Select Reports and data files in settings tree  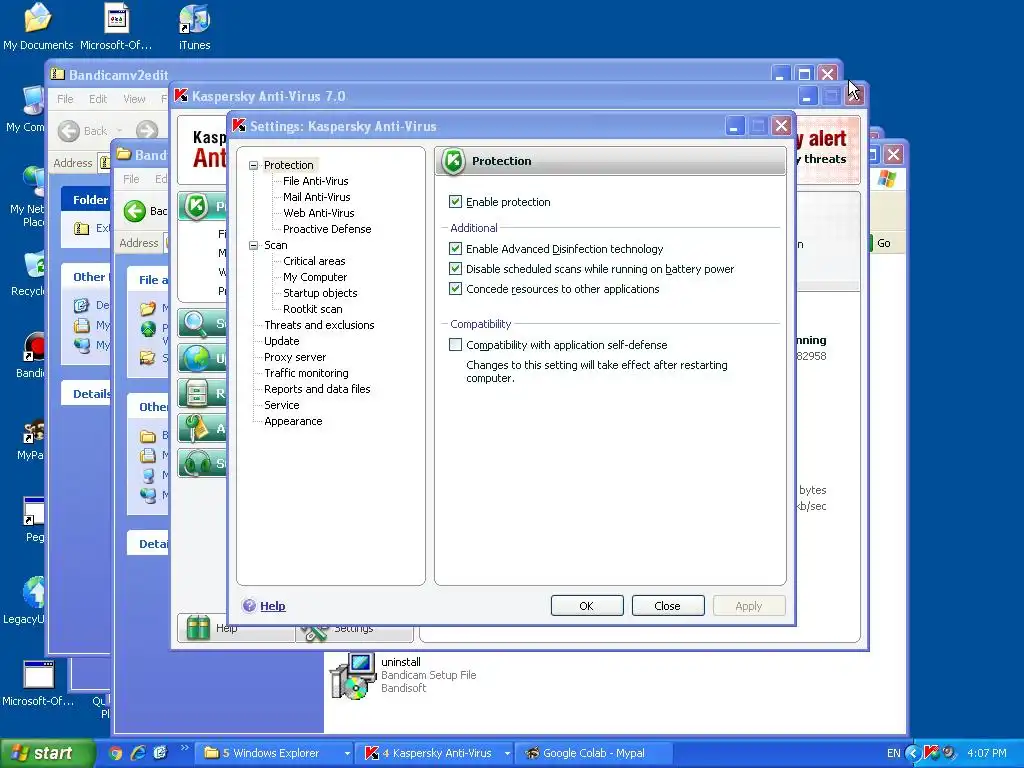pyautogui.click(x=317, y=389)
